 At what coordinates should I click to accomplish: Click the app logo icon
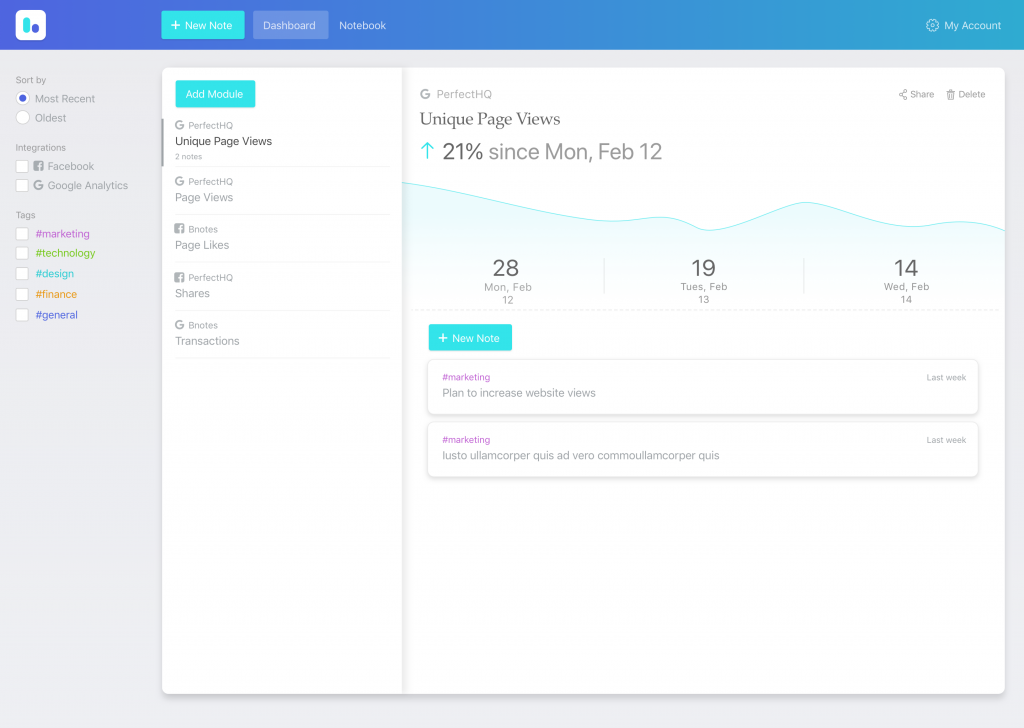[x=31, y=25]
